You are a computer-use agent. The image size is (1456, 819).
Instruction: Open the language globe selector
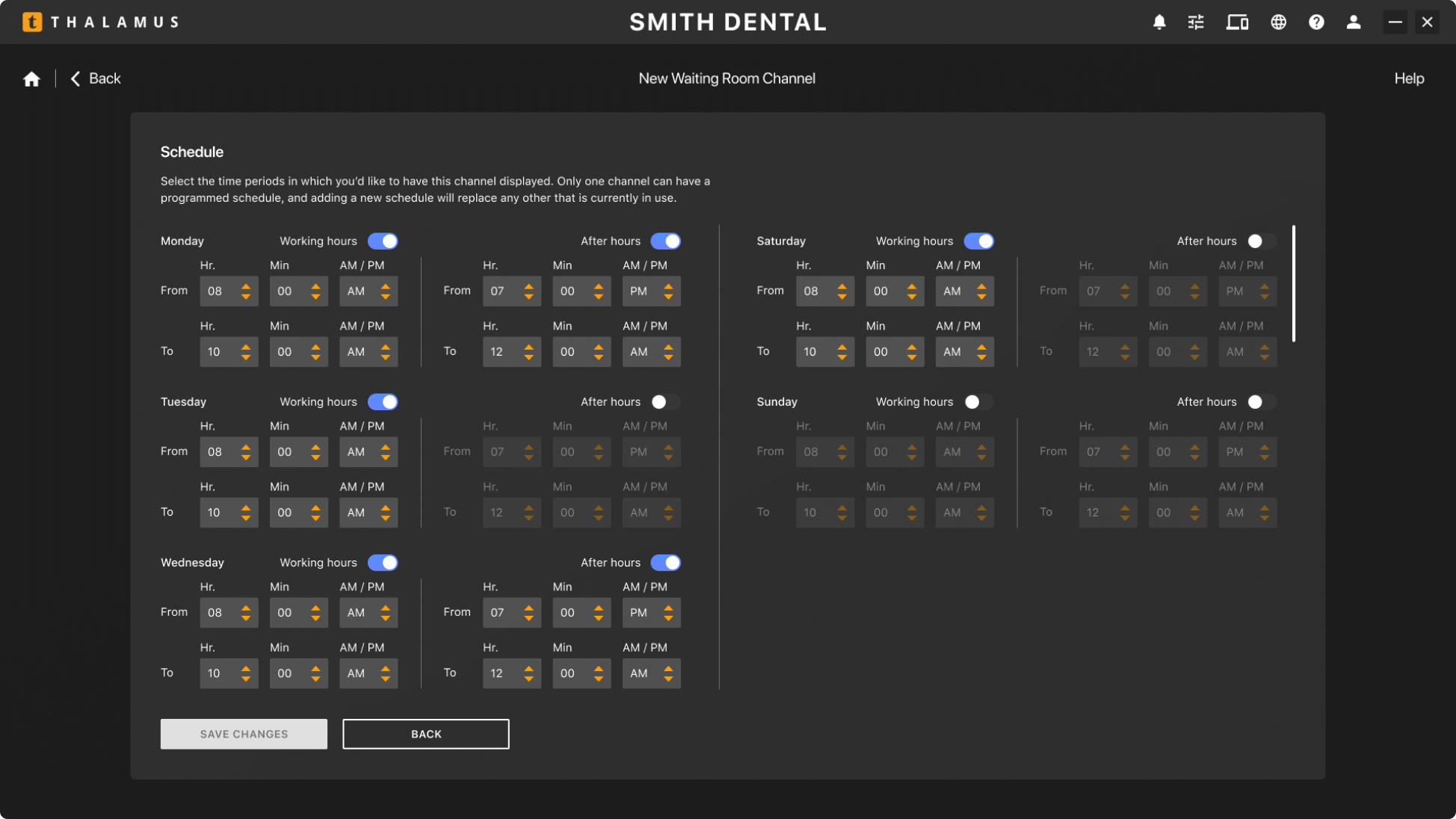click(1278, 22)
